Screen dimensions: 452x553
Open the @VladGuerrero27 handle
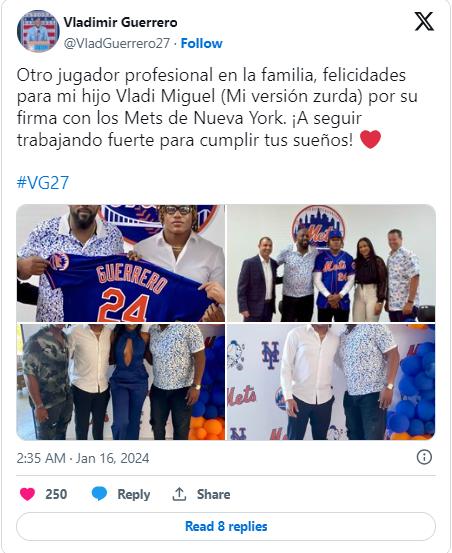click(117, 43)
